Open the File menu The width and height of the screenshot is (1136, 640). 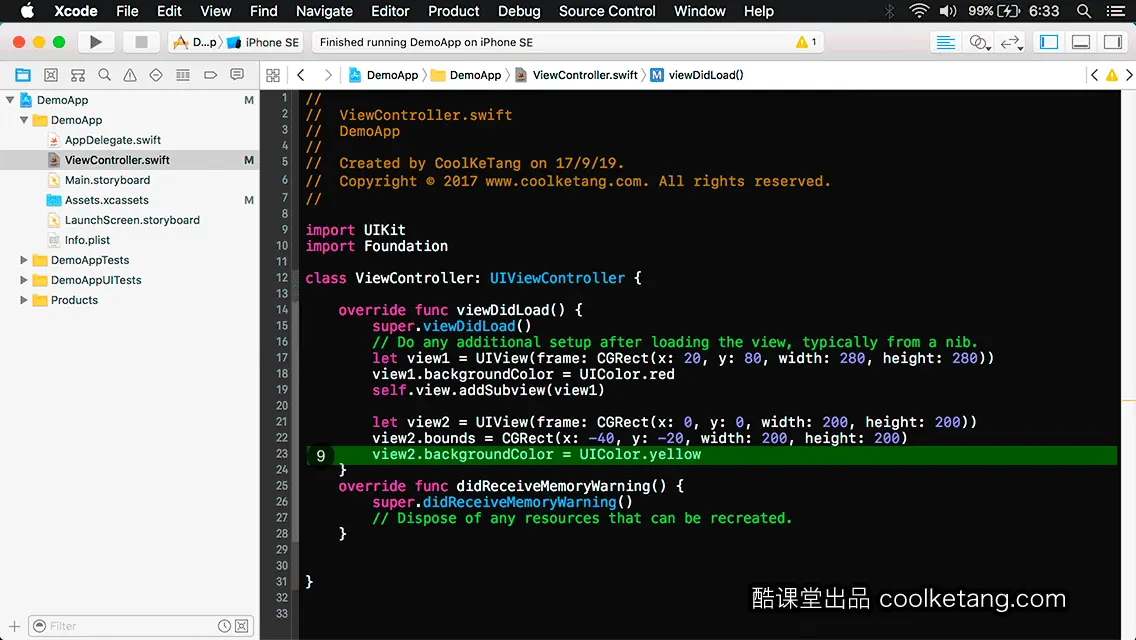tap(127, 11)
